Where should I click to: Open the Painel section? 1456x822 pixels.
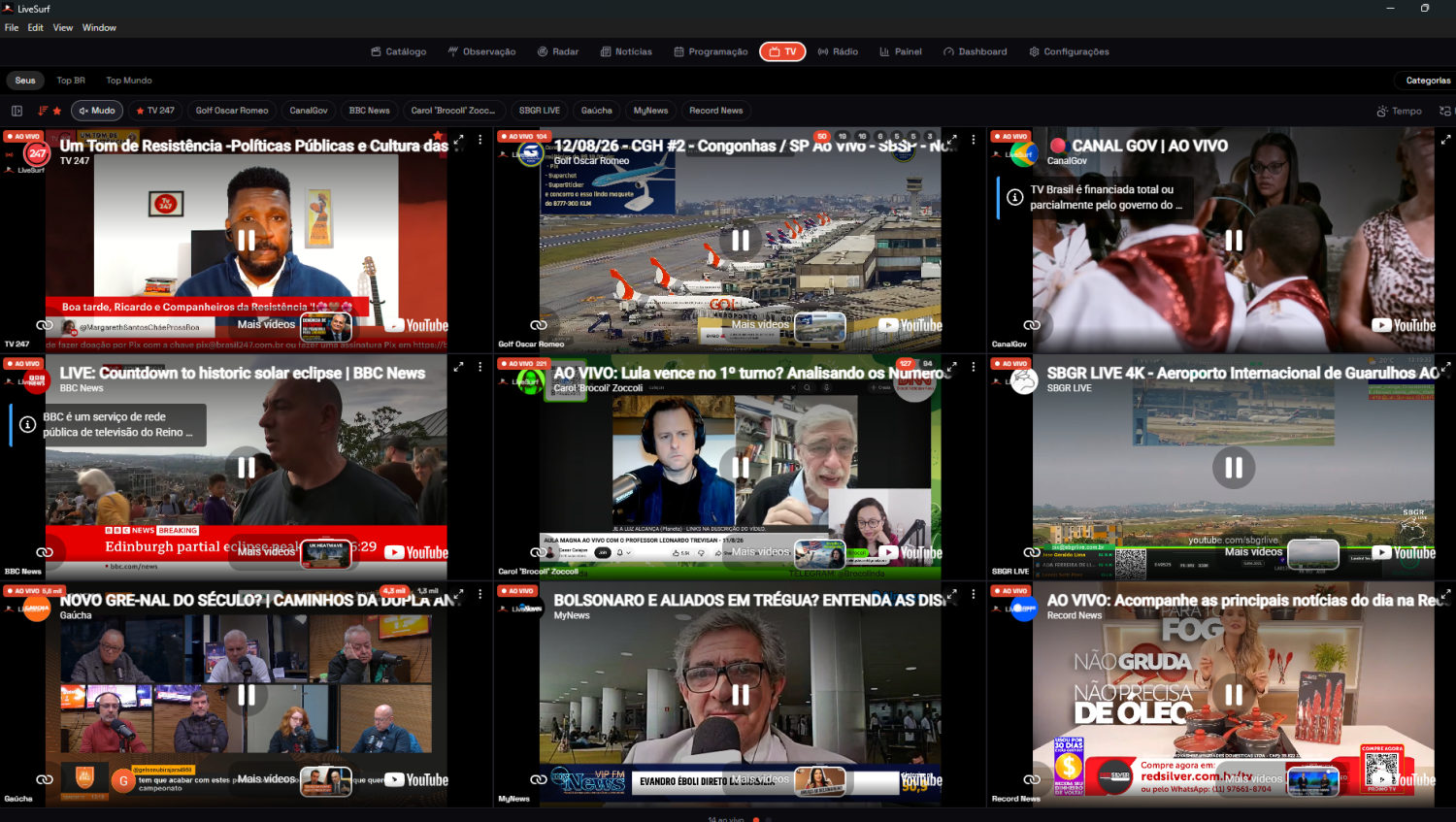tap(901, 51)
